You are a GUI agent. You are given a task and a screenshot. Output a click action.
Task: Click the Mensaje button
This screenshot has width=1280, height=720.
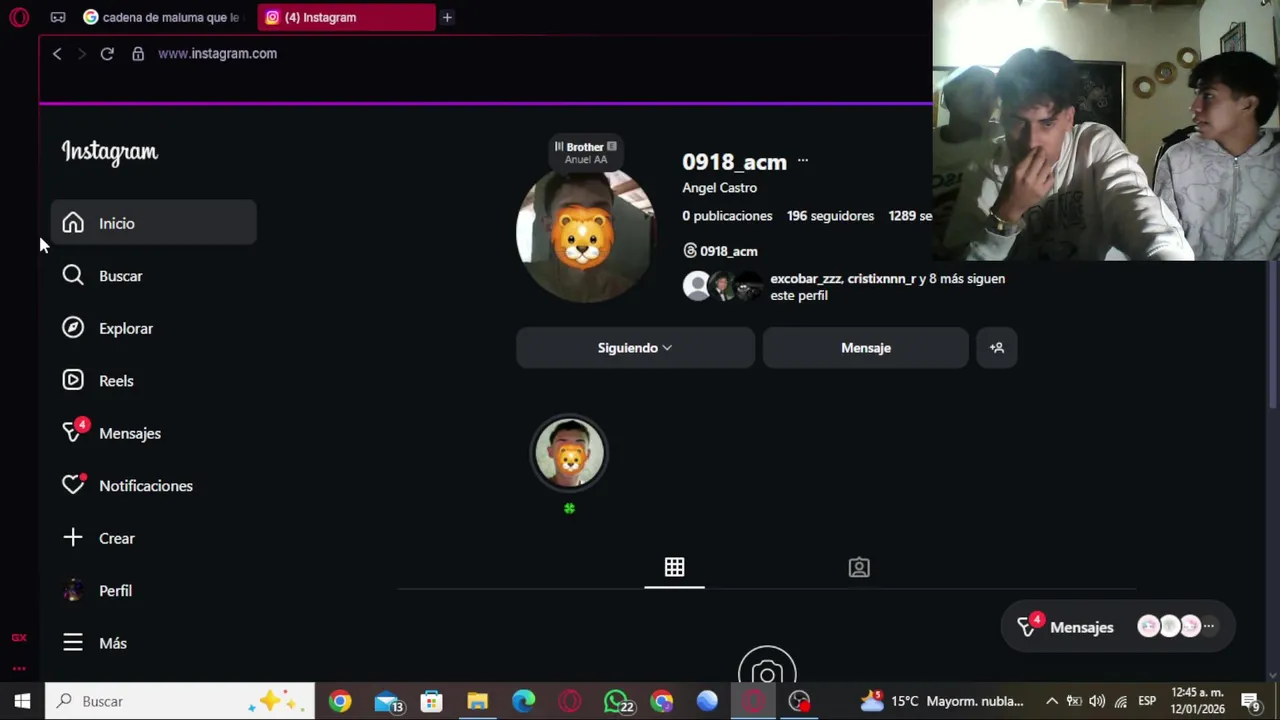click(866, 348)
